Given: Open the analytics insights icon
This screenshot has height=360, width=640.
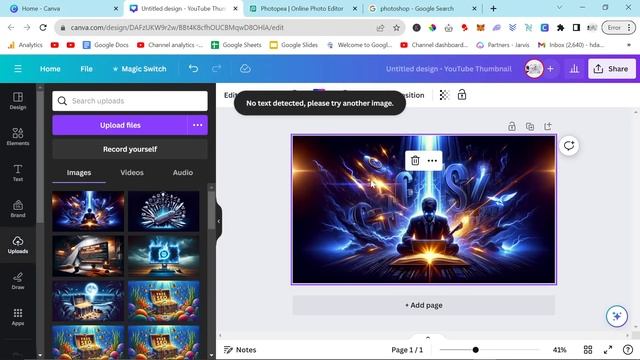Looking at the screenshot, I should (574, 69).
